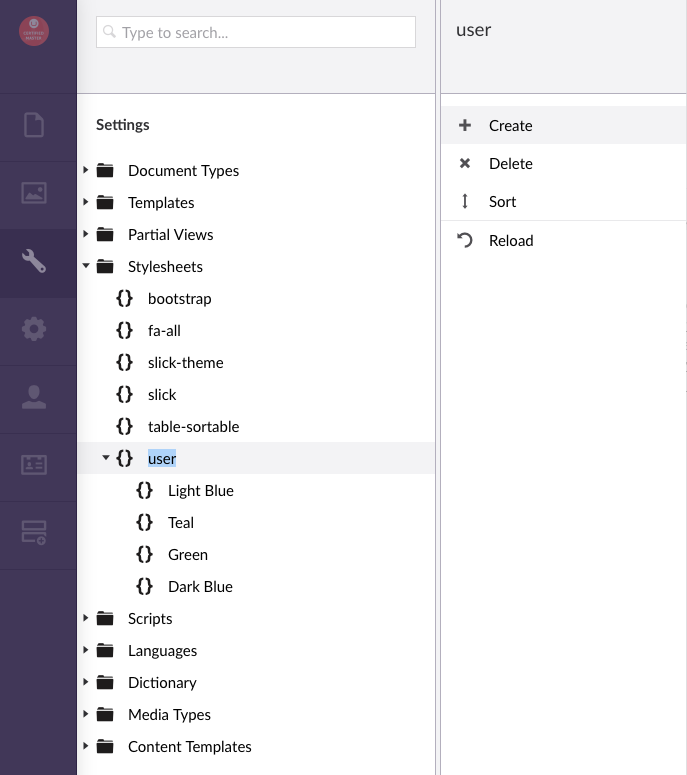This screenshot has width=687, height=775.
Task: Click Reload in the actions menu
Action: coord(510,241)
